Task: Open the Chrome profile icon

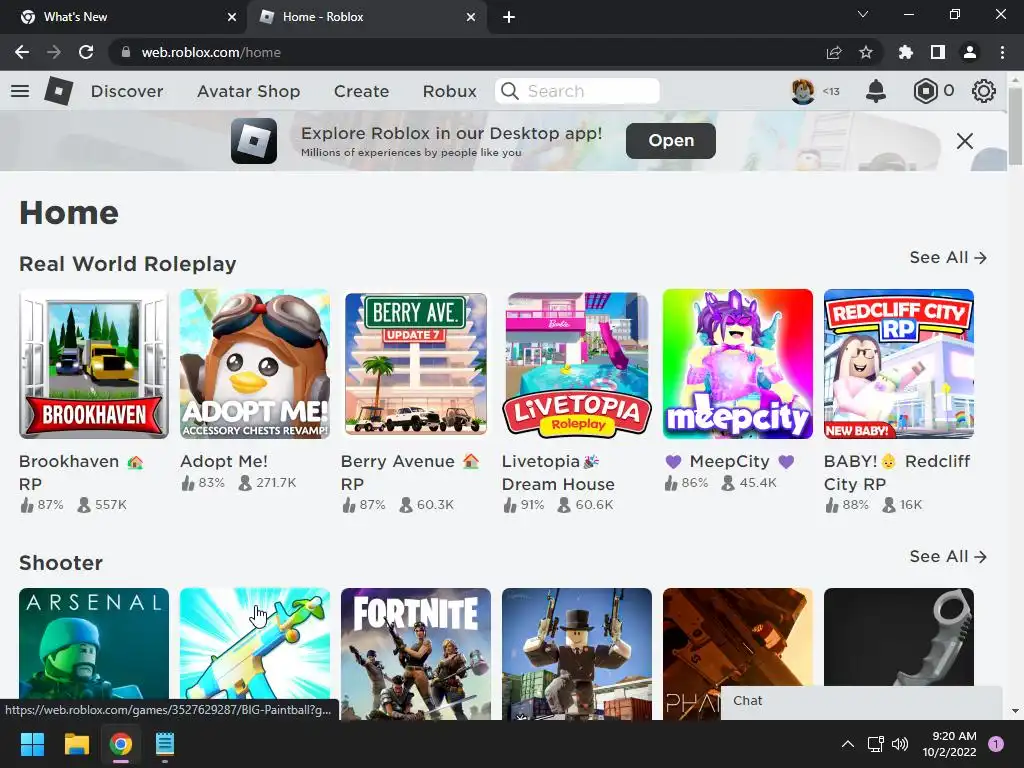Action: pyautogui.click(x=970, y=52)
